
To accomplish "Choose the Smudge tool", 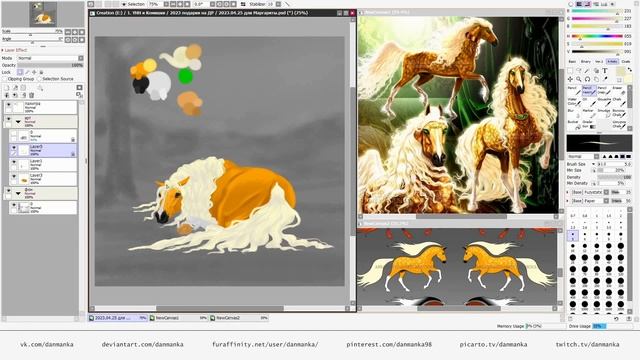I will pos(604,113).
